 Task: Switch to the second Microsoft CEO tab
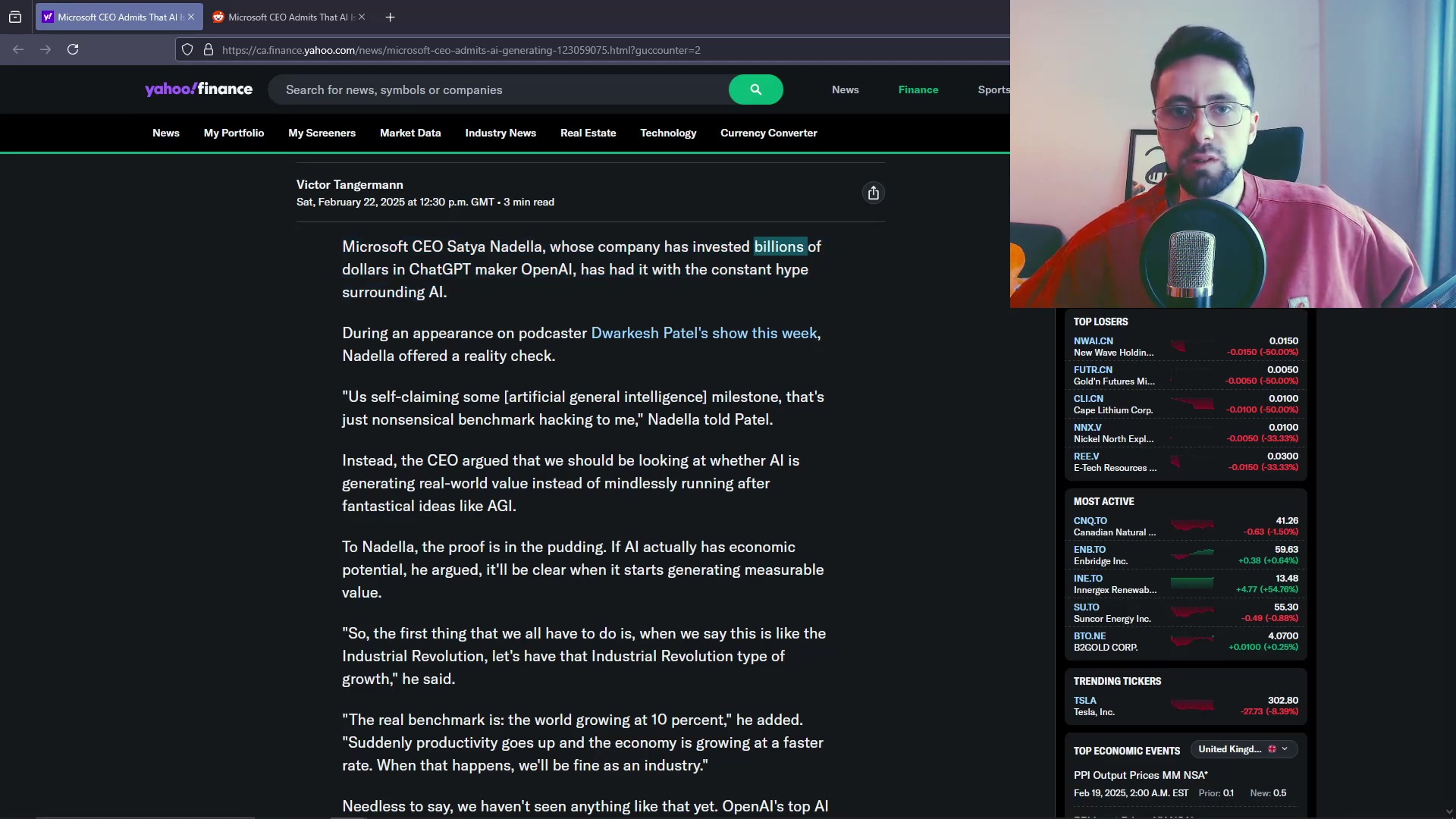[x=288, y=17]
